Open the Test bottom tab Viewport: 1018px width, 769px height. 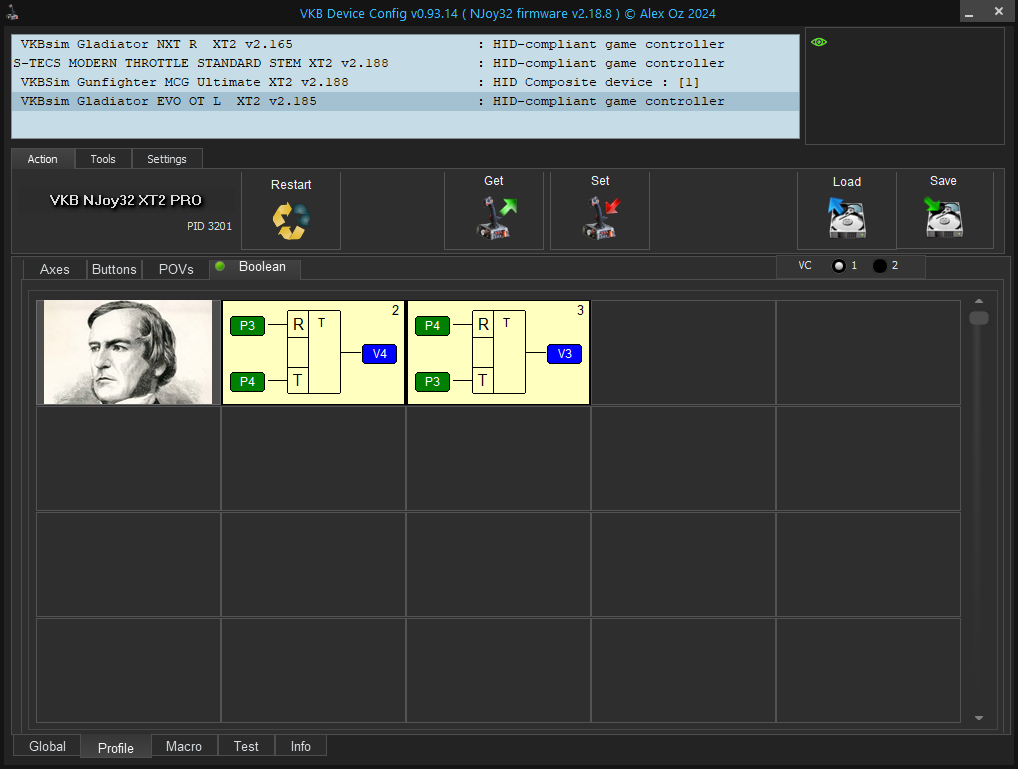pos(246,746)
